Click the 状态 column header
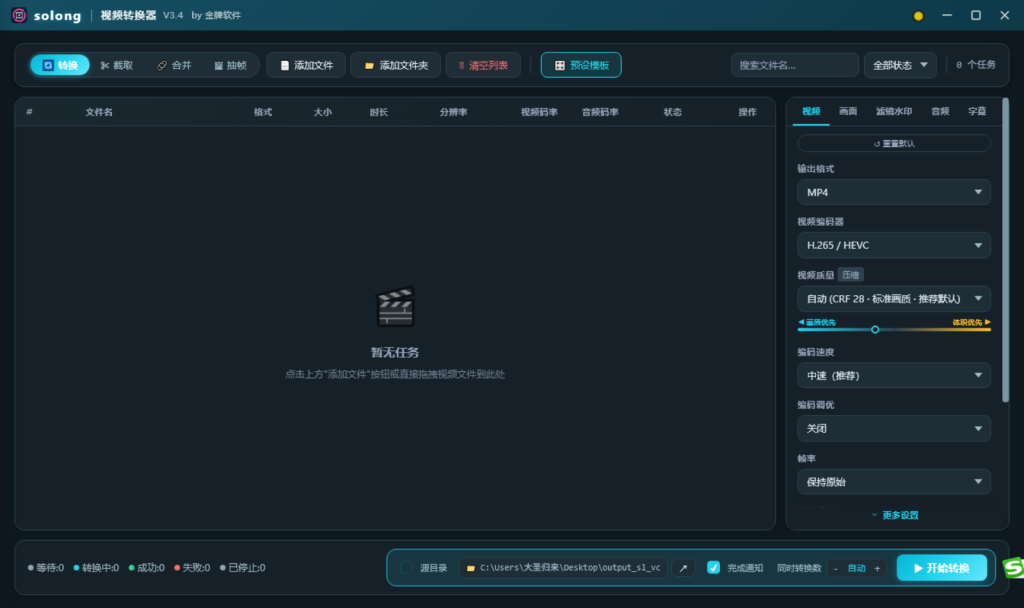This screenshot has width=1024, height=608. (673, 112)
